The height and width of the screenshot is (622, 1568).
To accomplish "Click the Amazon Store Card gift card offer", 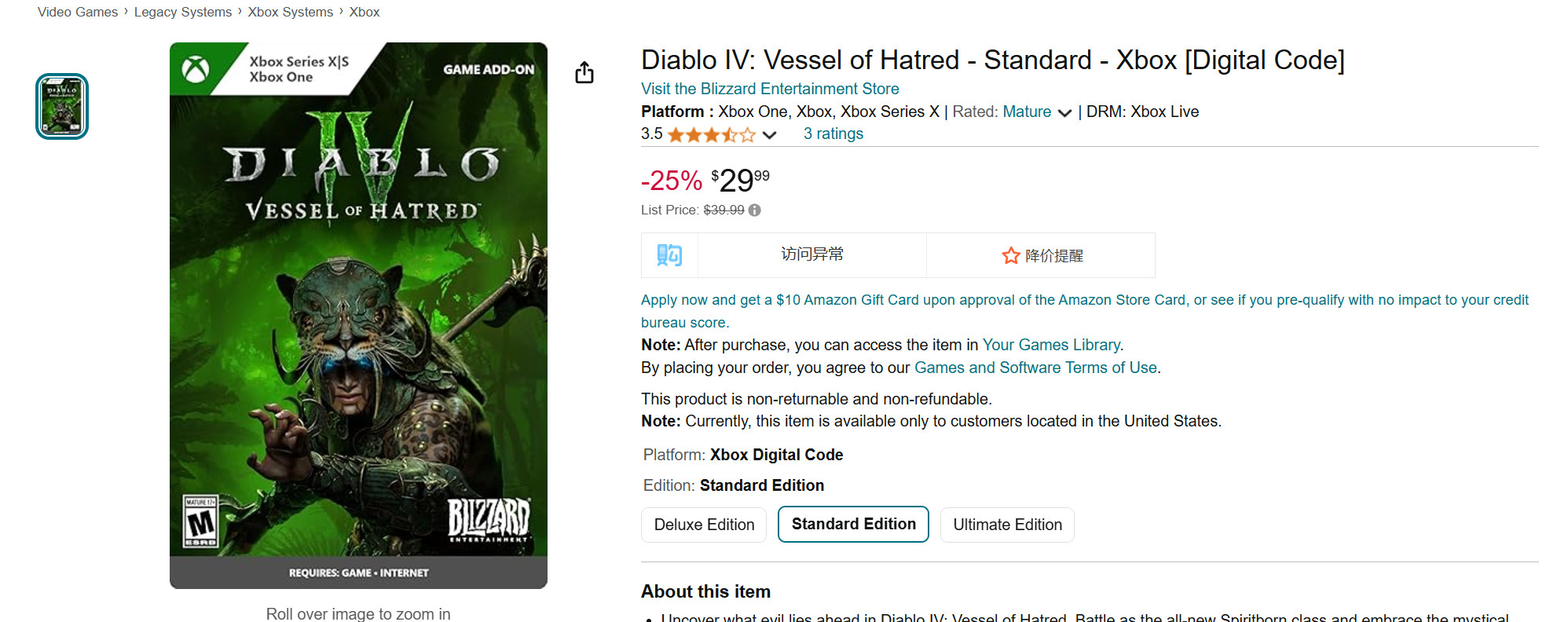I will tap(1084, 301).
